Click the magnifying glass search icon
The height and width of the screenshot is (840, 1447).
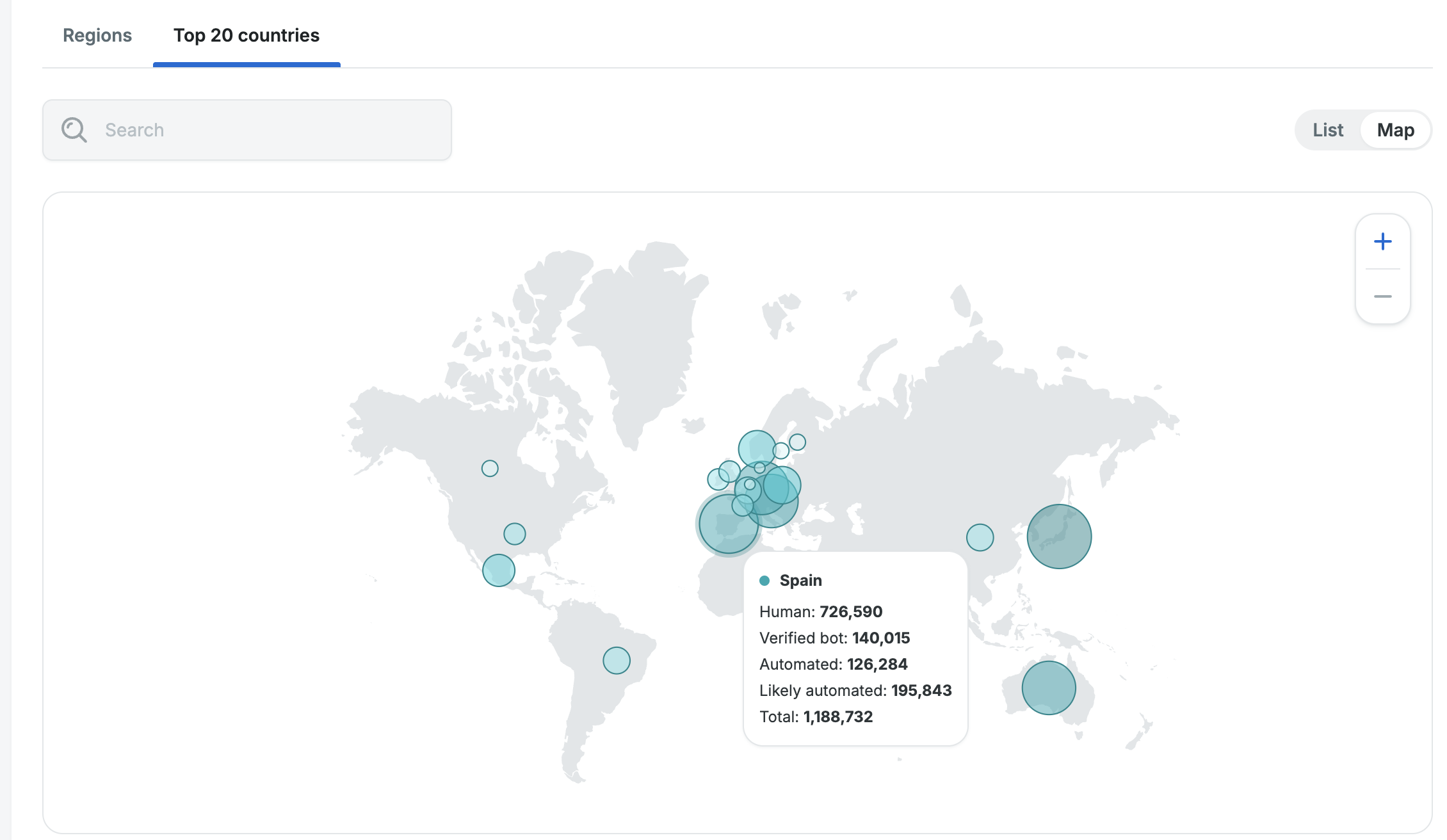[74, 130]
